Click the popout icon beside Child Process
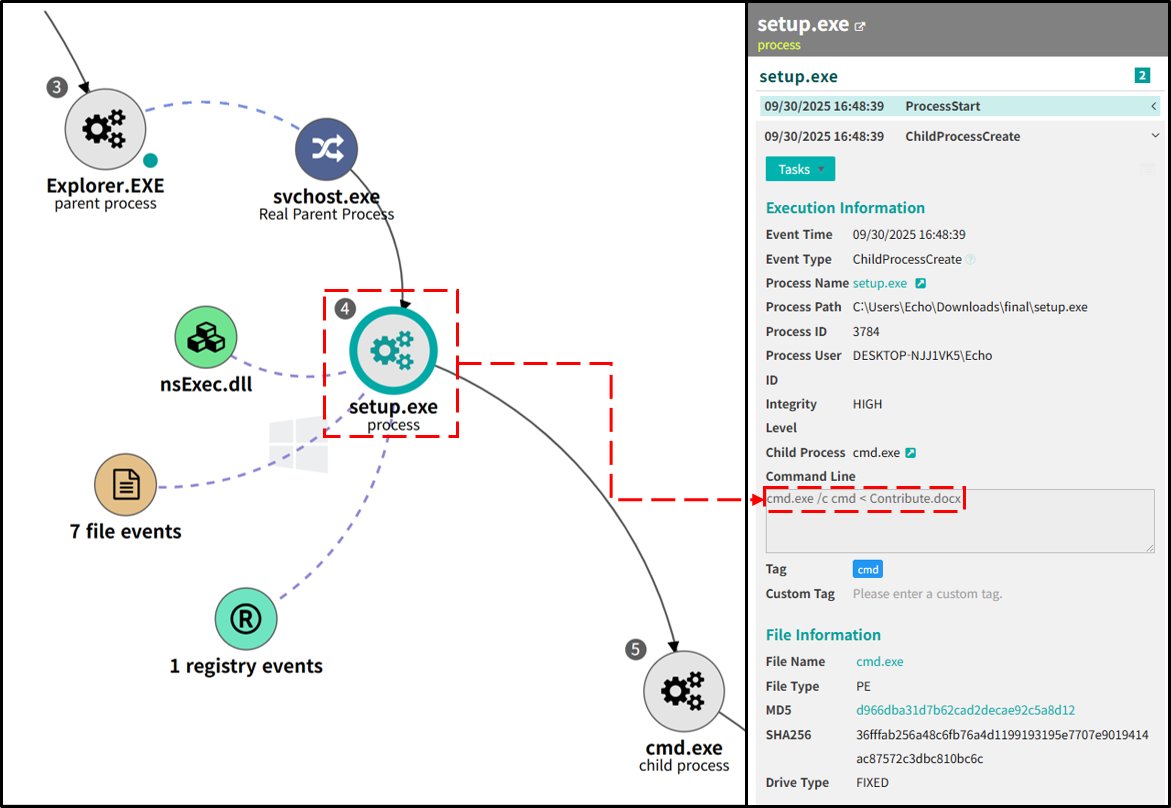The height and width of the screenshot is (808, 1171). [x=910, y=453]
